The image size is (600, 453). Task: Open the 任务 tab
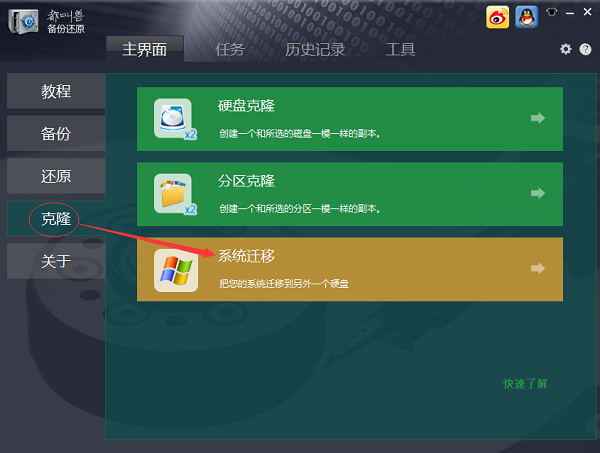tap(230, 49)
